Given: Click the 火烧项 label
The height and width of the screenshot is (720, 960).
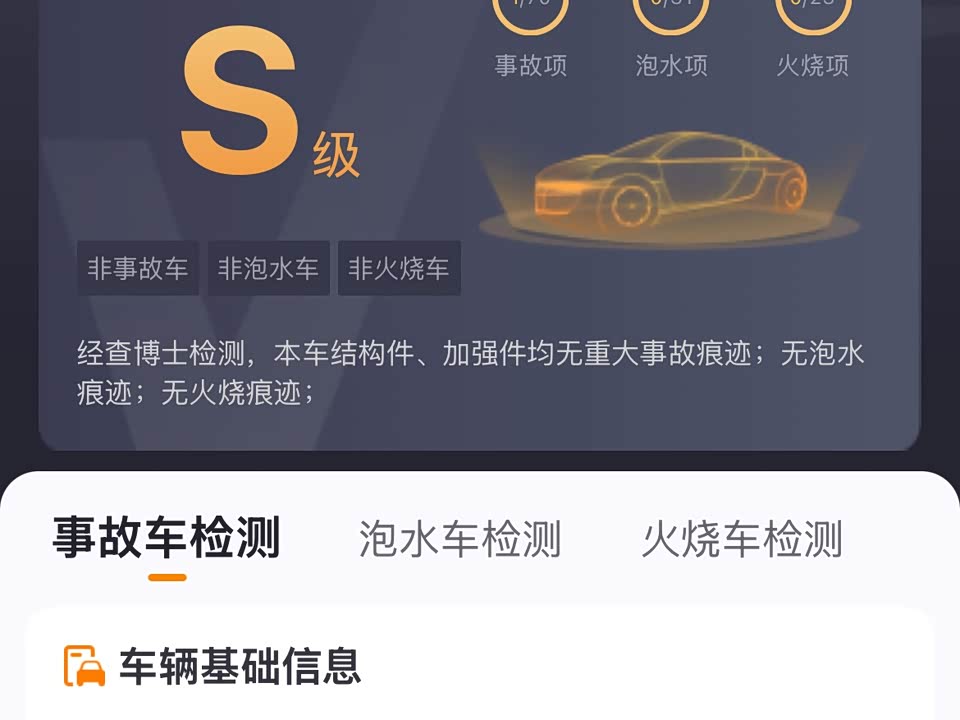Looking at the screenshot, I should pyautogui.click(x=813, y=66).
